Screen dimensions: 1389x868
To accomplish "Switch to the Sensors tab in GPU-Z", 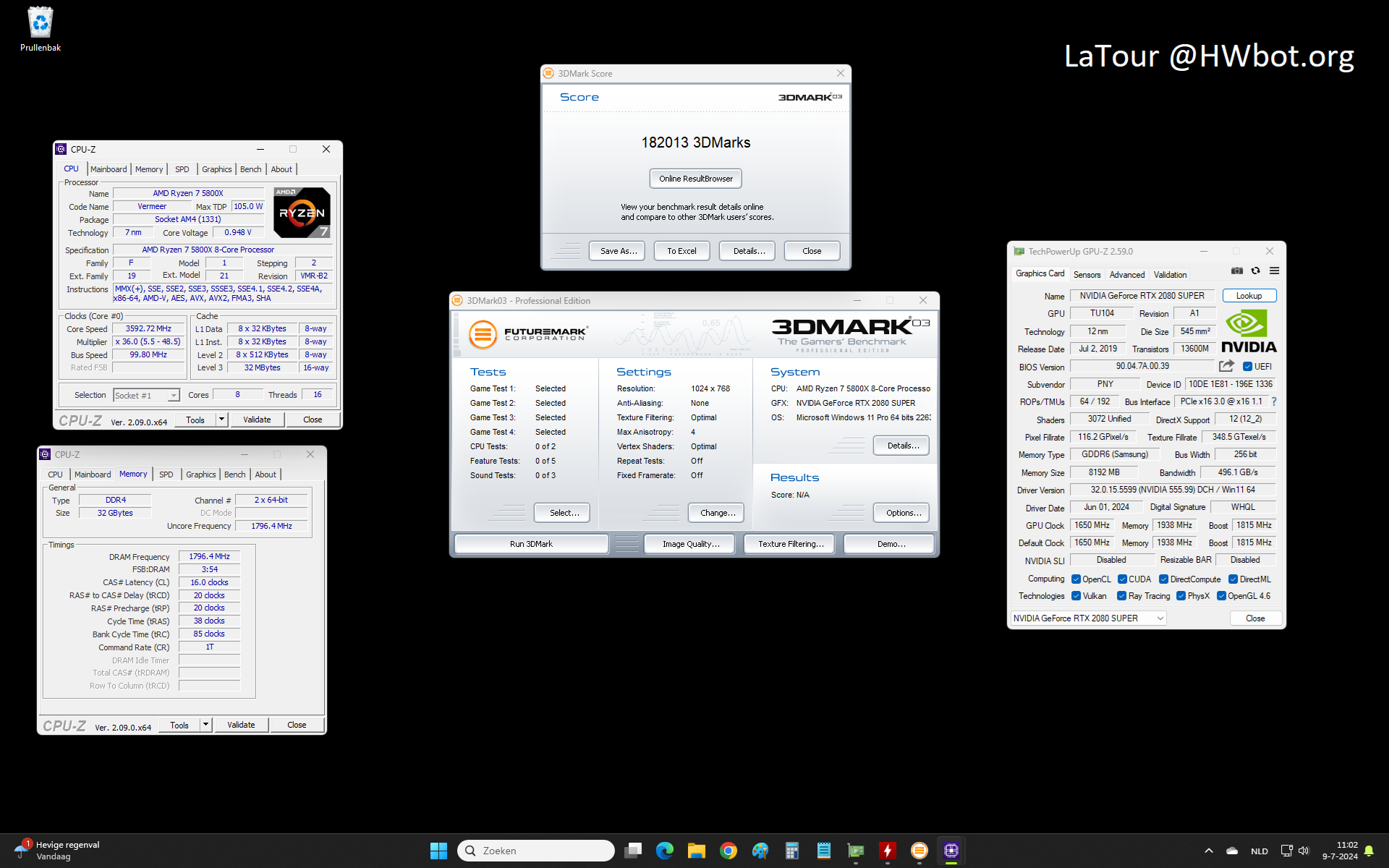I will point(1087,275).
